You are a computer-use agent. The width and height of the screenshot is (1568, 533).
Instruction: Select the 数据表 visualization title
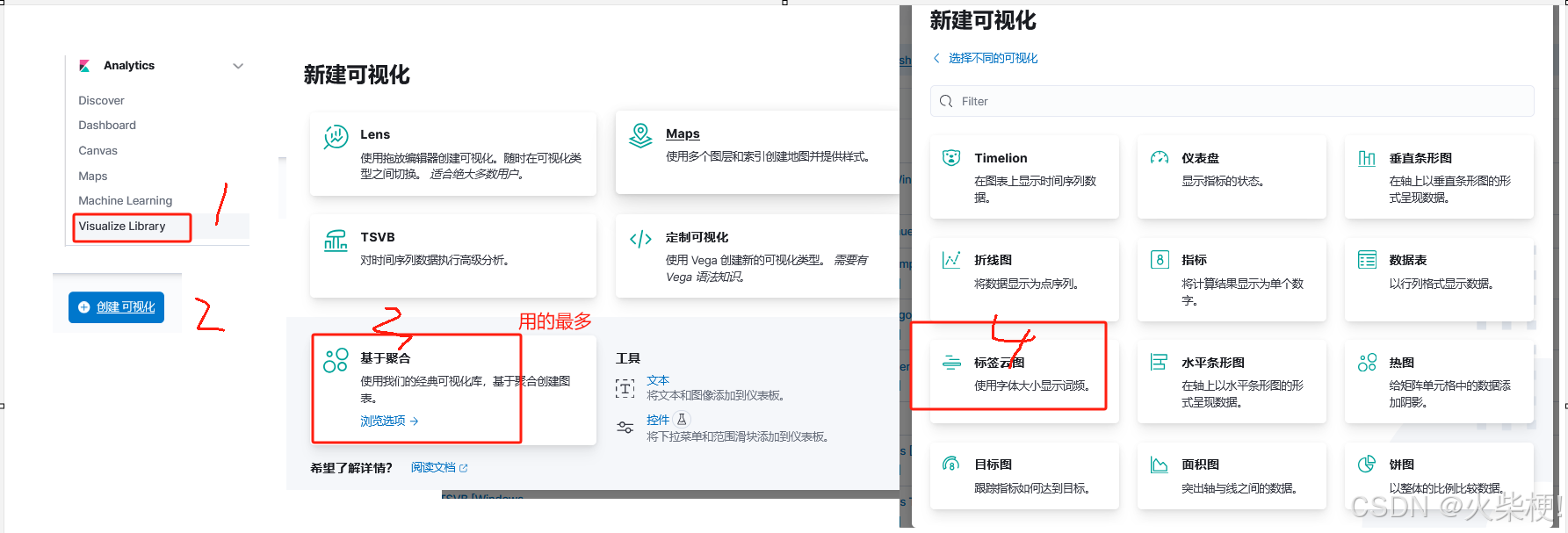pos(1407,260)
